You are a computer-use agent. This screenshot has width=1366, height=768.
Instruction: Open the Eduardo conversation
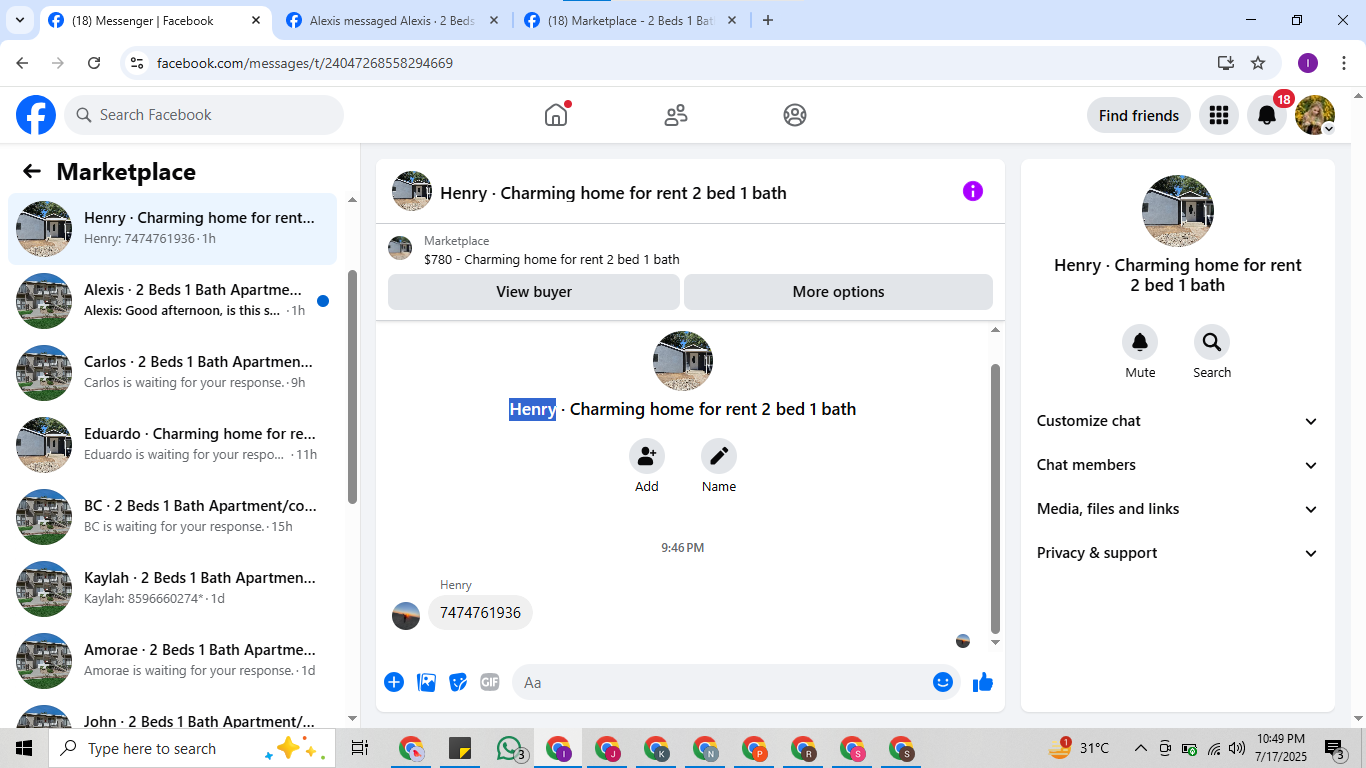coord(172,445)
